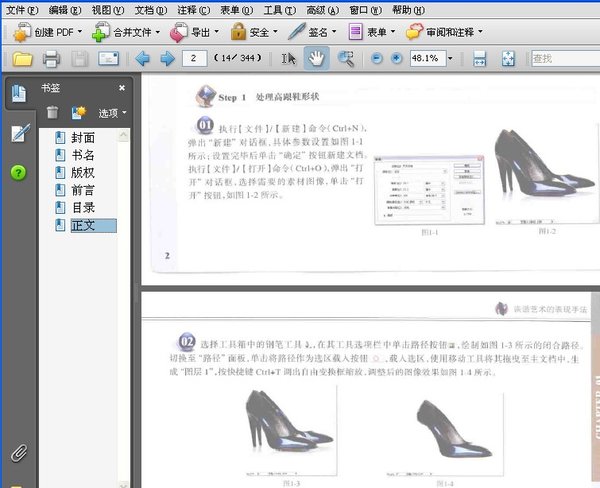
Task: Go to next page with right arrow
Action: tap(168, 59)
